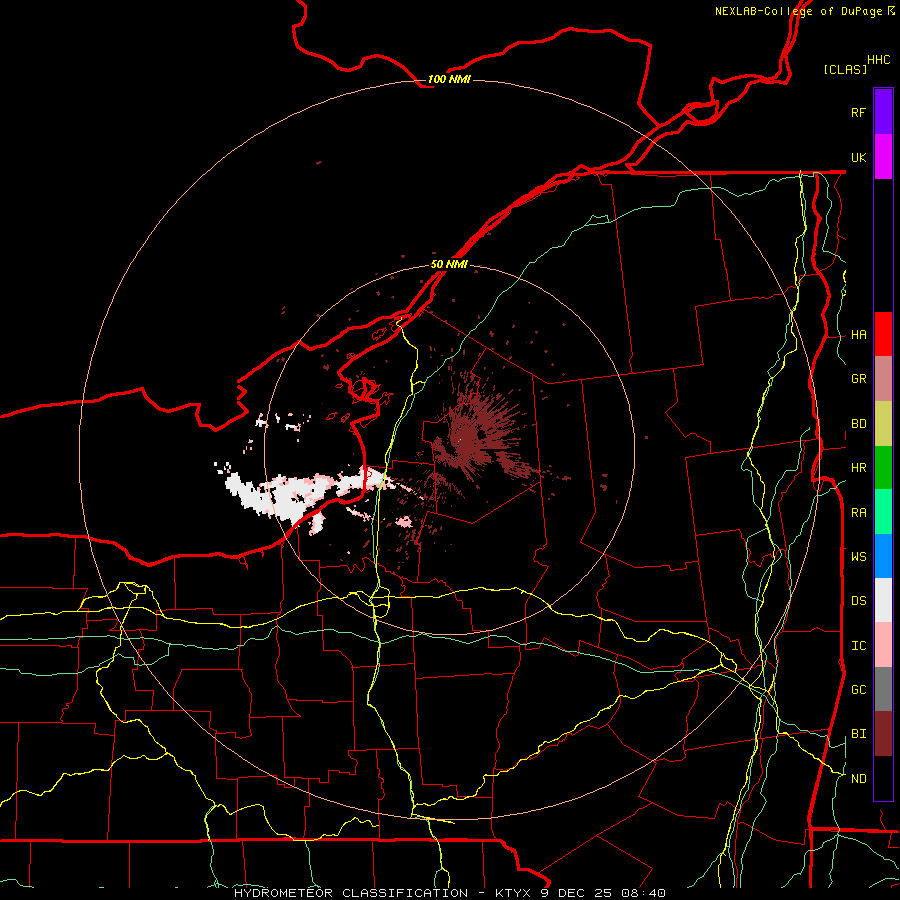Click the ND legend label
The height and width of the screenshot is (900, 900).
pos(859,779)
